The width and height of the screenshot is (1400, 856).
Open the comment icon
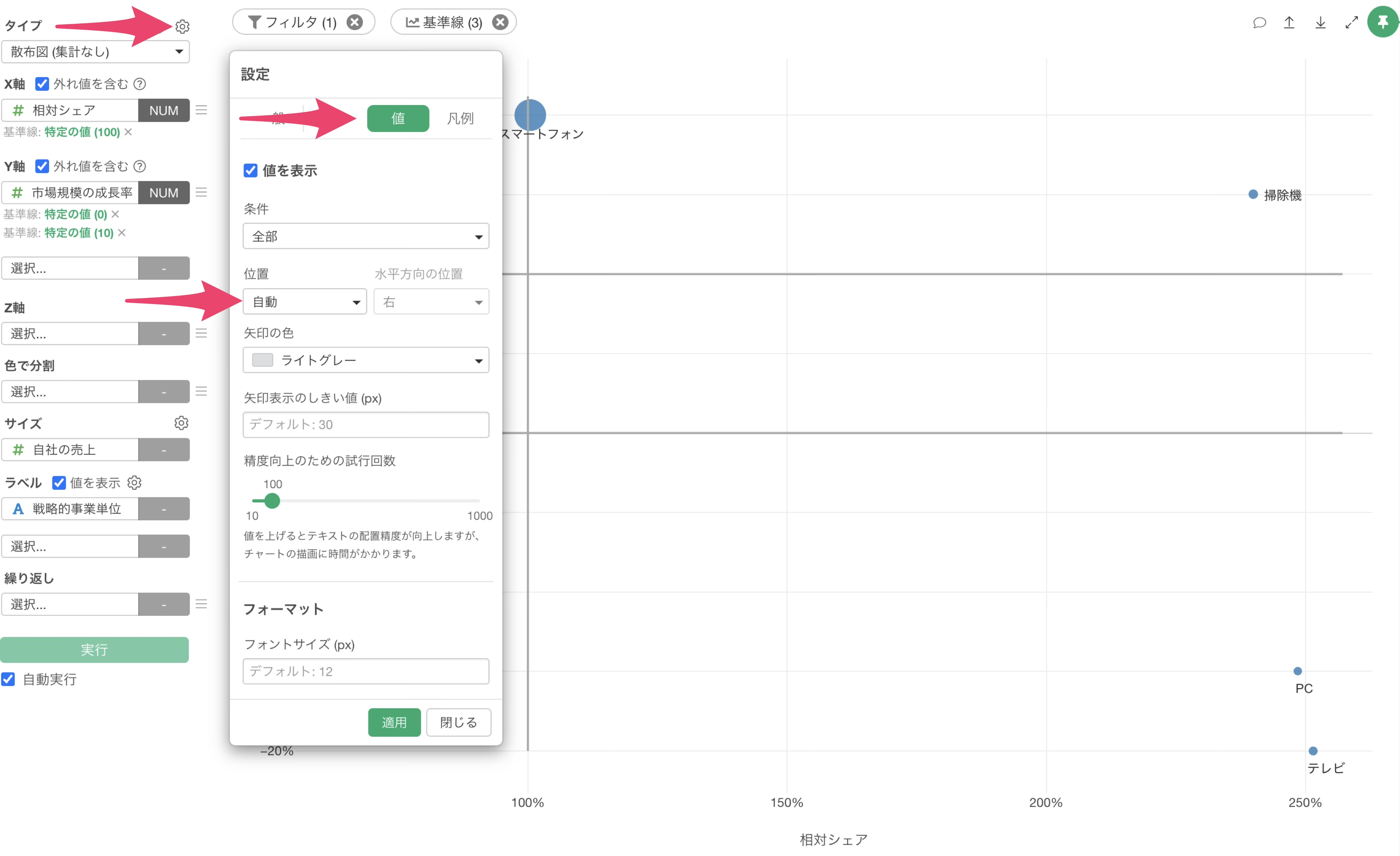[1259, 22]
